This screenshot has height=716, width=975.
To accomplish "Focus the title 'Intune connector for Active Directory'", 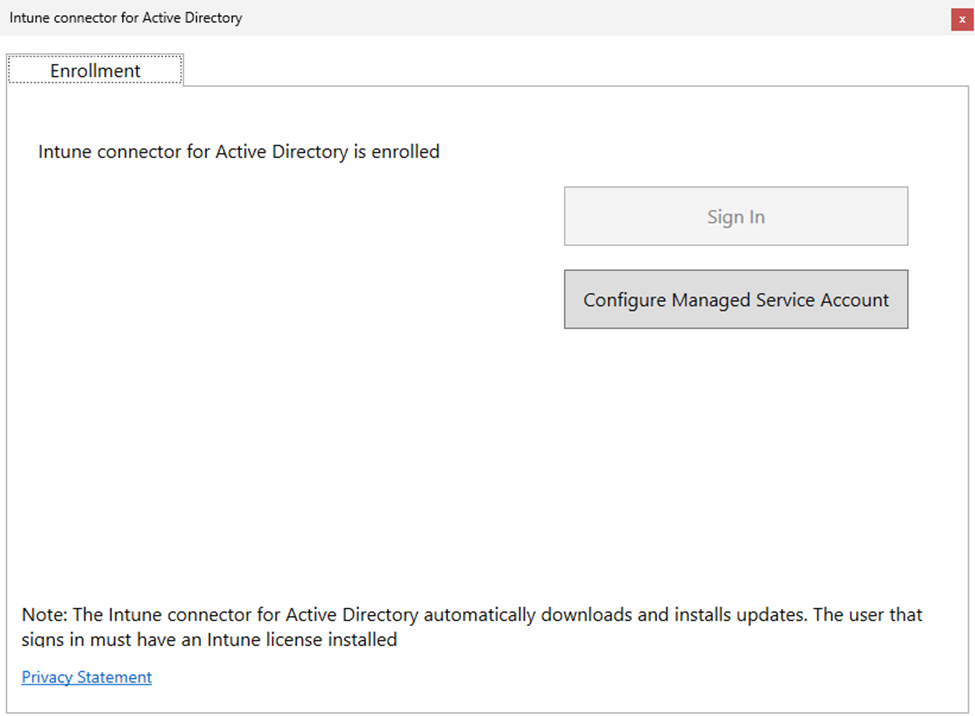I will point(126,18).
